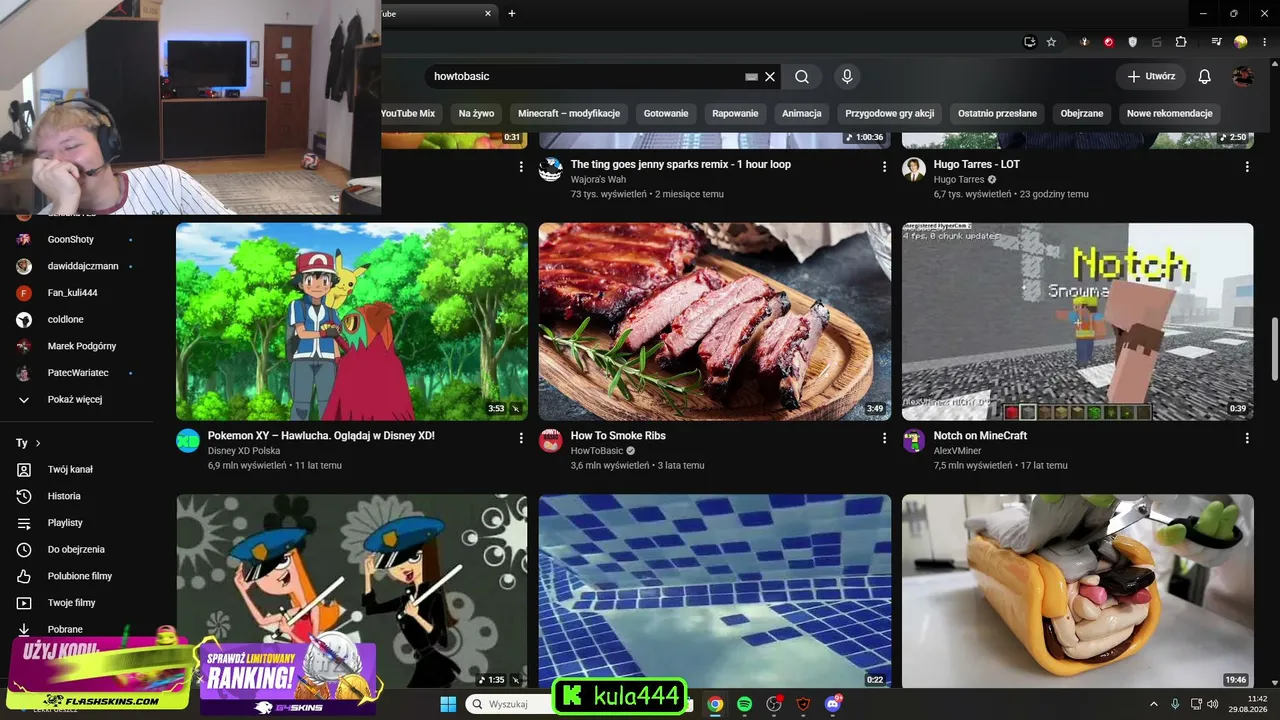
Task: Select the Przygodowe gry akcji filter chip
Action: (x=890, y=114)
